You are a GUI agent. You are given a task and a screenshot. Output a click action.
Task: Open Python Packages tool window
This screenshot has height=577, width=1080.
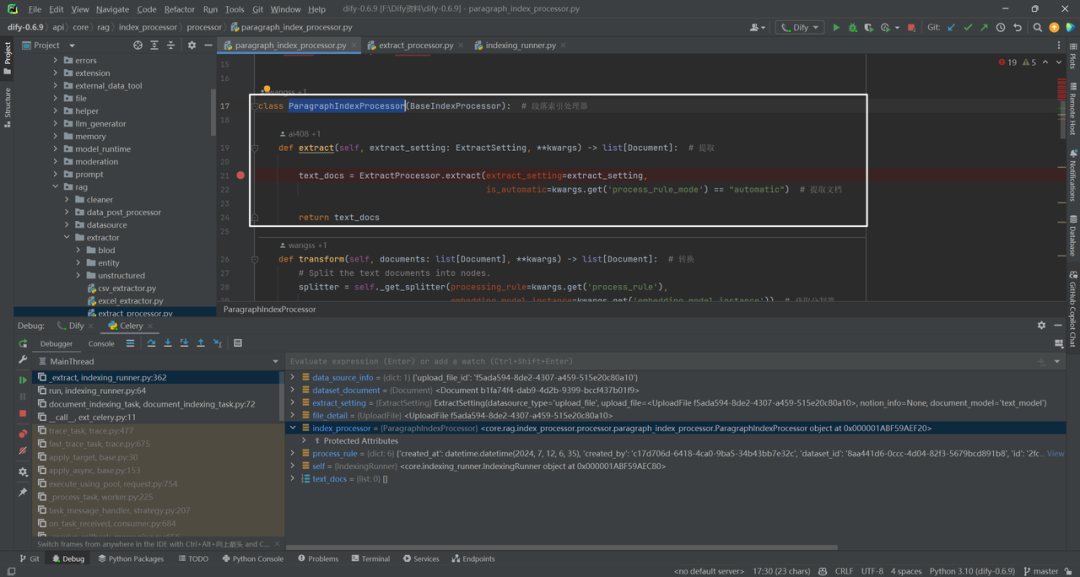pyautogui.click(x=131, y=559)
